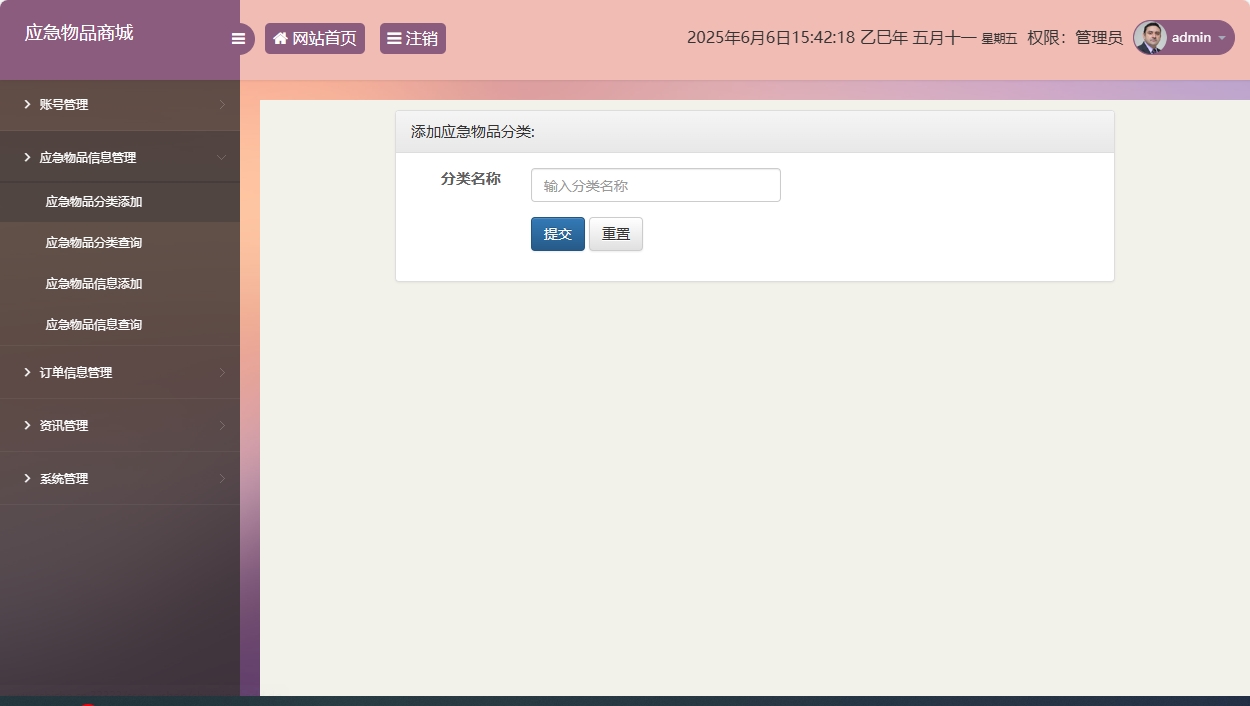Image resolution: width=1250 pixels, height=706 pixels.
Task: Click the 重置 reset button
Action: tap(616, 234)
